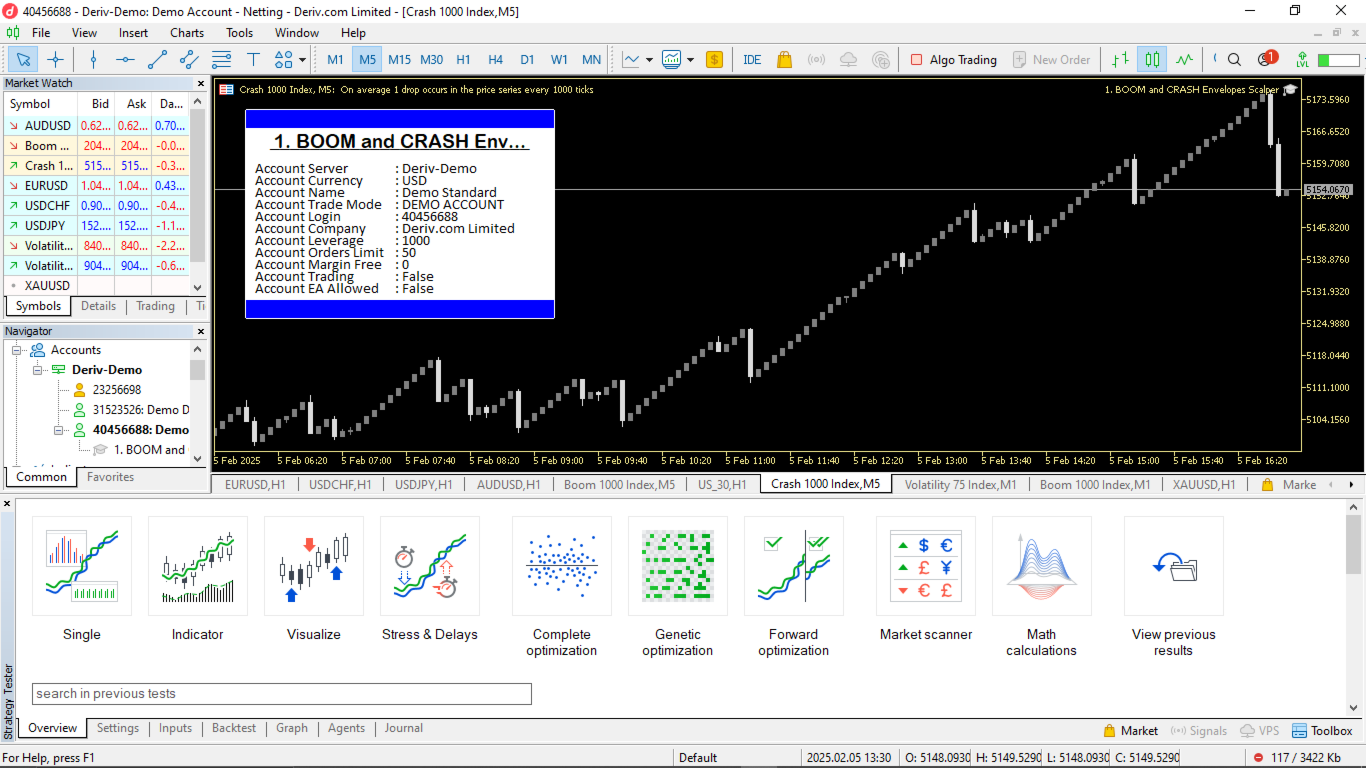Viewport: 1366px width, 768px height.
Task: Switch to M15 timeframe
Action: pyautogui.click(x=399, y=59)
